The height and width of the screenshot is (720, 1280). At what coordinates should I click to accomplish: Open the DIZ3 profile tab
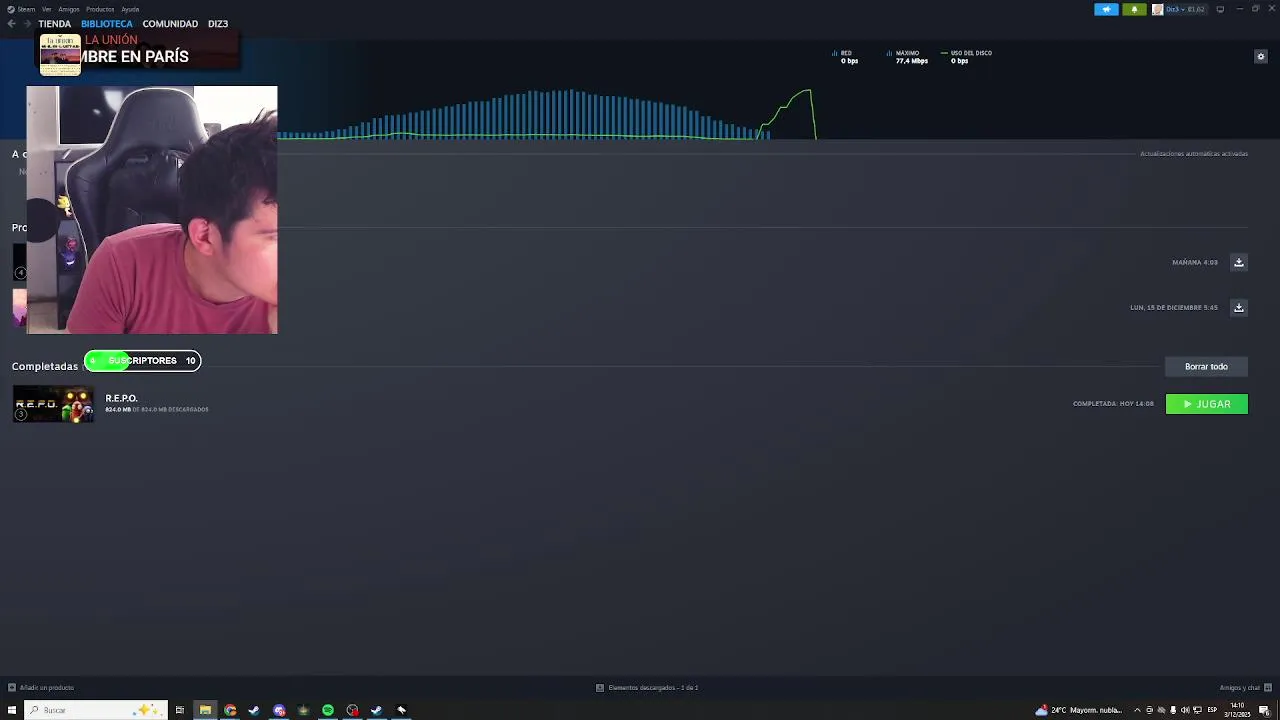point(218,23)
